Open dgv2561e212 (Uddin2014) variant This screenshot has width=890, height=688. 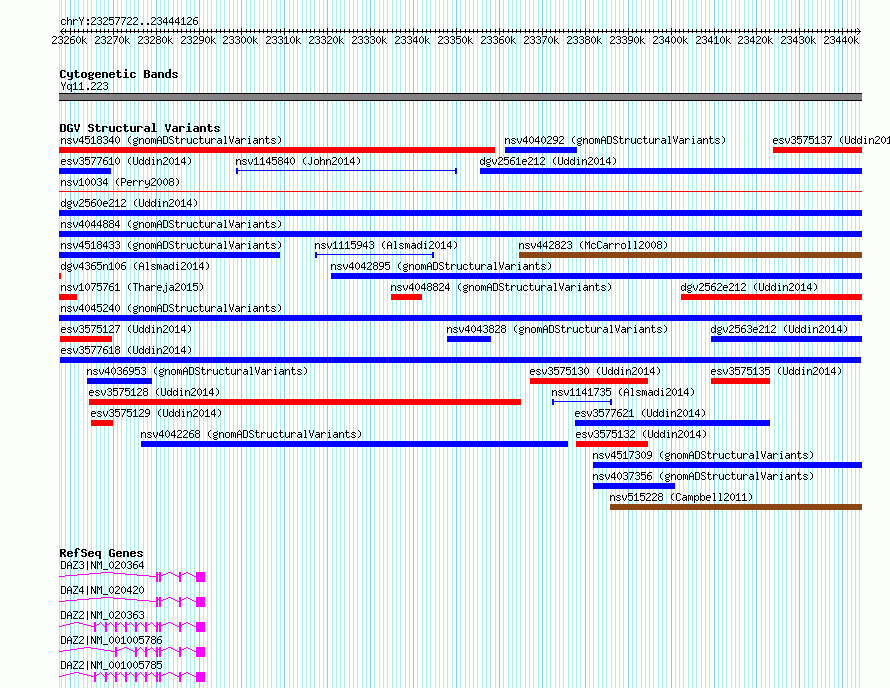548,161
